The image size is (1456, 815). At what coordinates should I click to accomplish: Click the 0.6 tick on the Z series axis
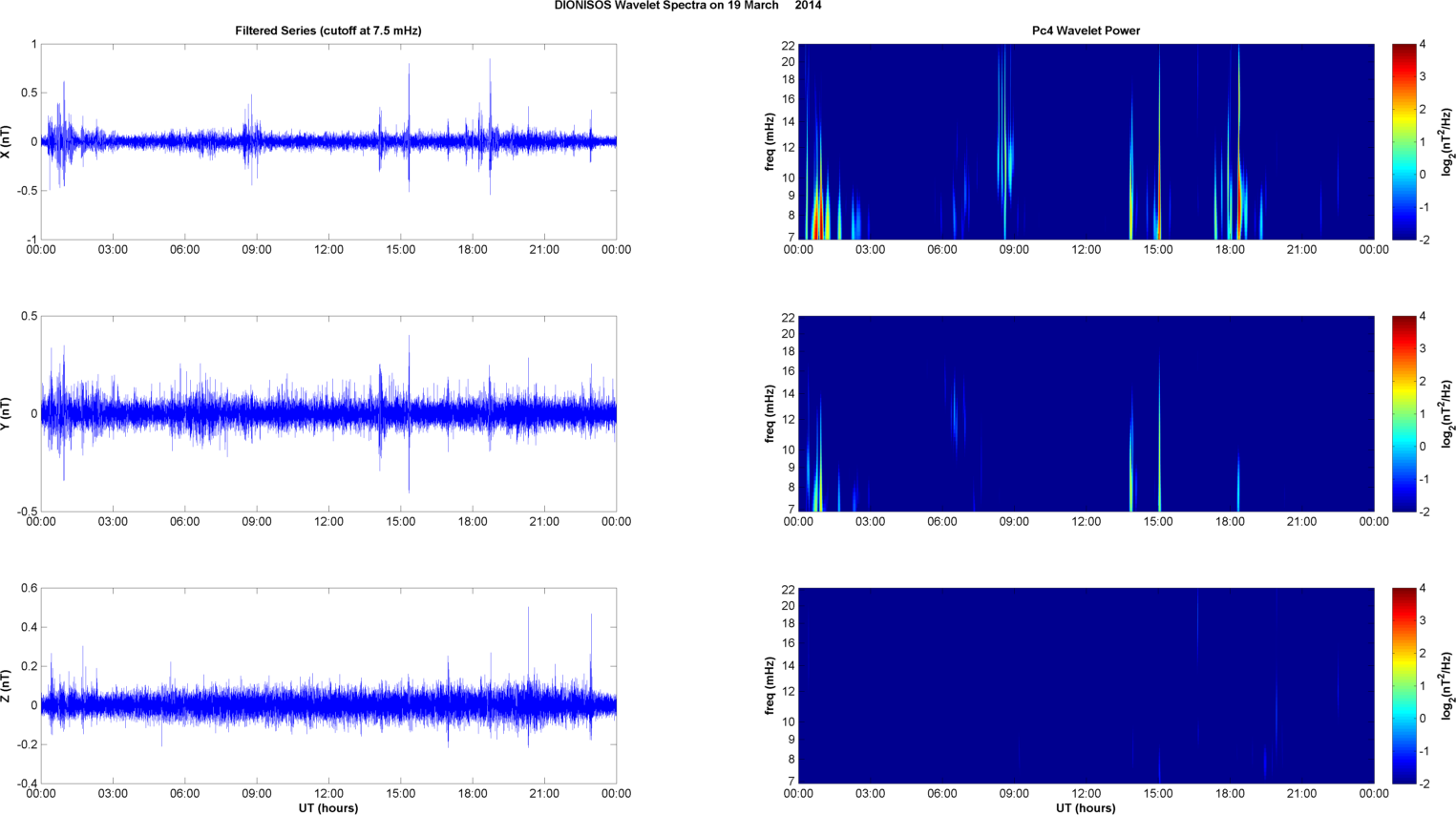point(29,589)
